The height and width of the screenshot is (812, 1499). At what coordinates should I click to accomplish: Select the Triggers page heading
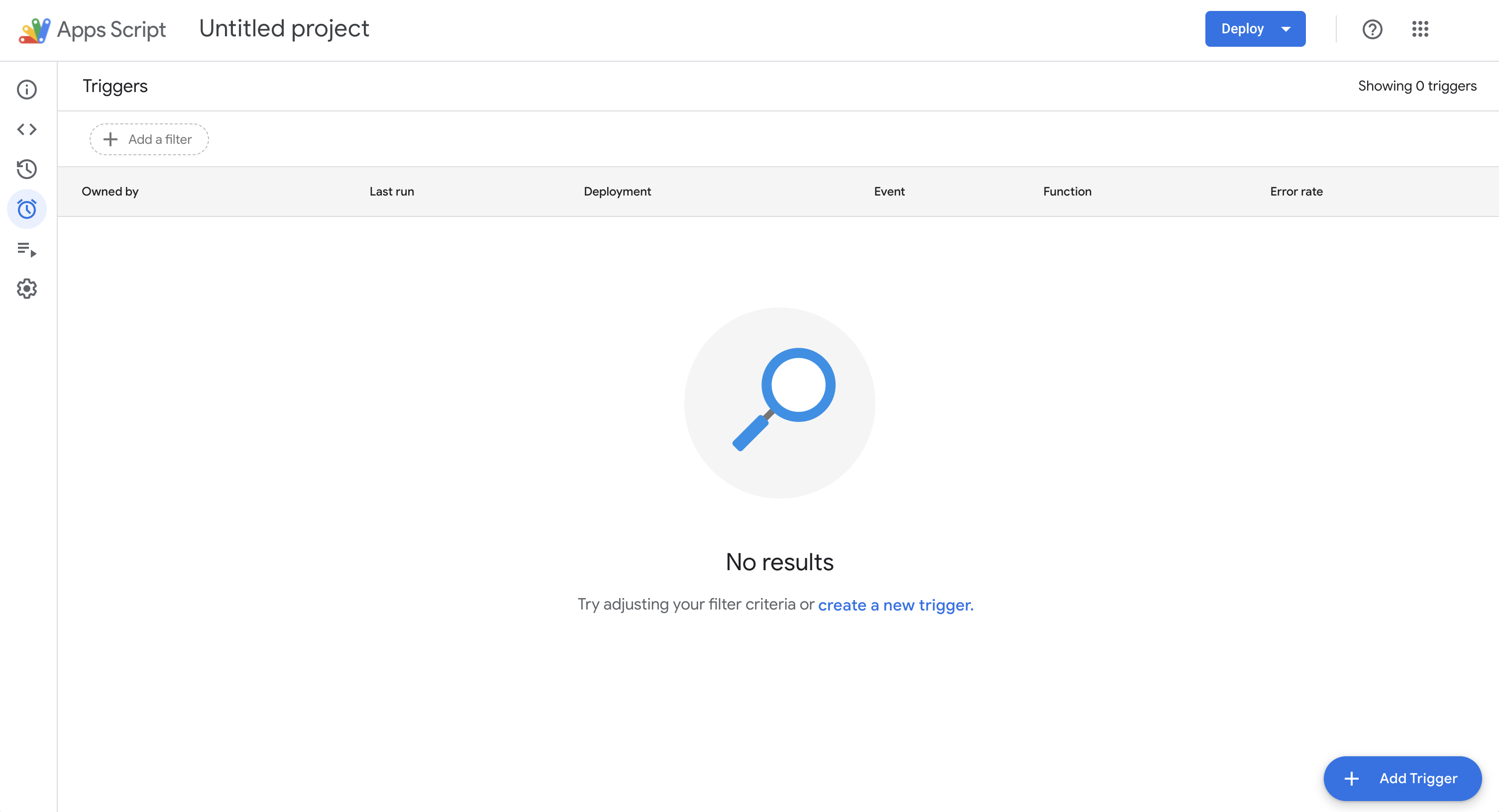[x=114, y=86]
